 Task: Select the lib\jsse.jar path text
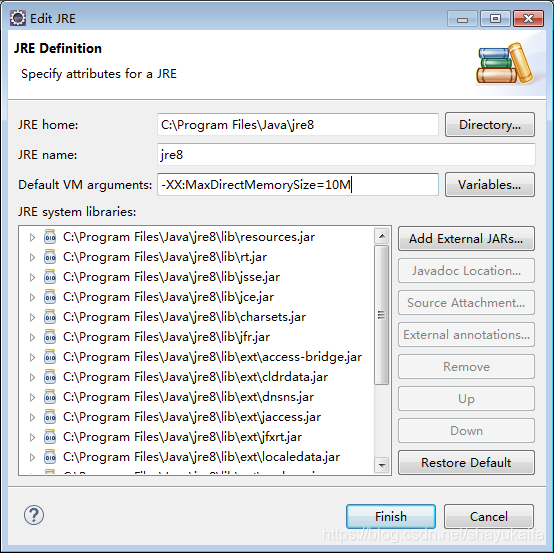pos(171,277)
